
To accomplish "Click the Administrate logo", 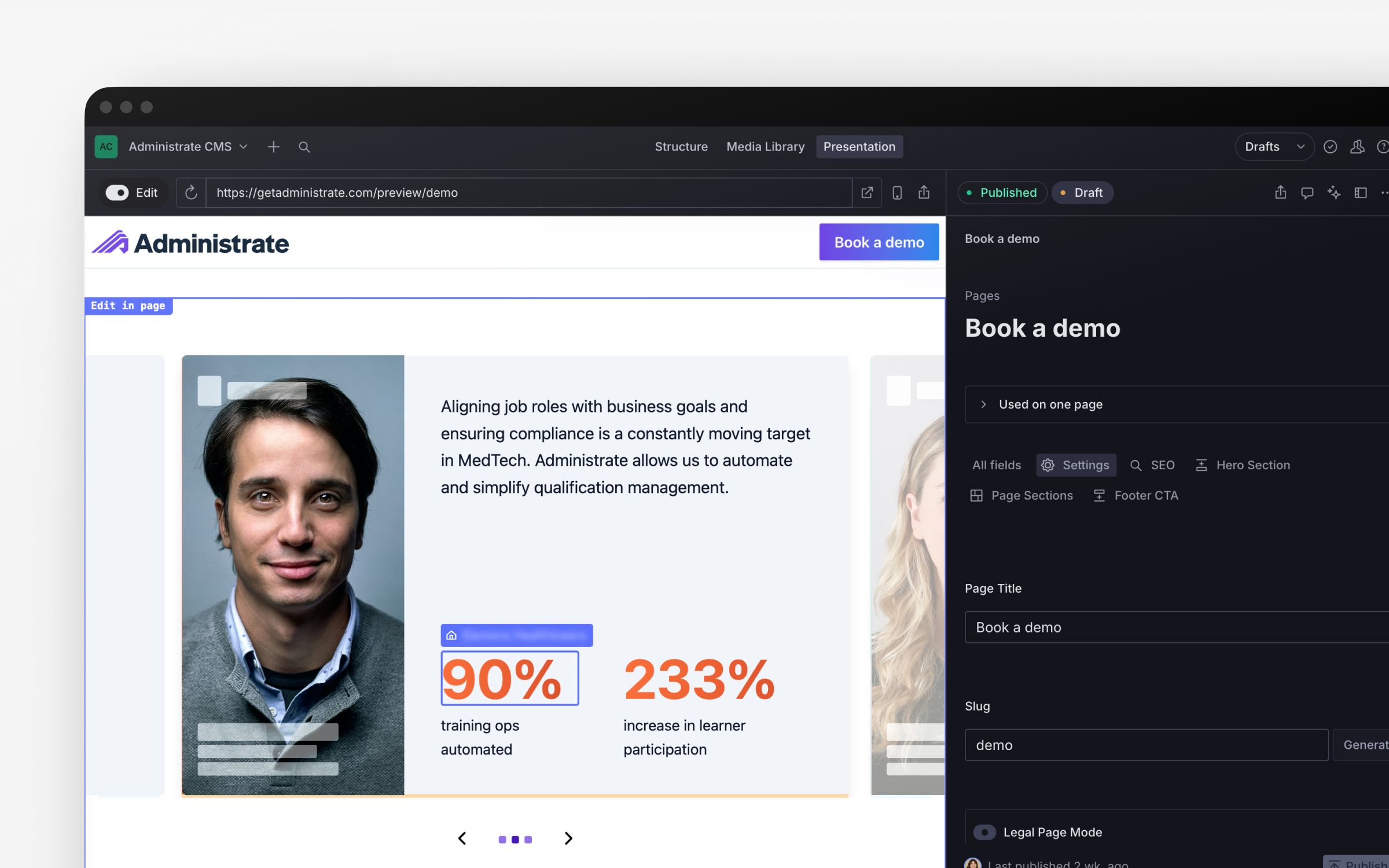I will click(x=190, y=243).
